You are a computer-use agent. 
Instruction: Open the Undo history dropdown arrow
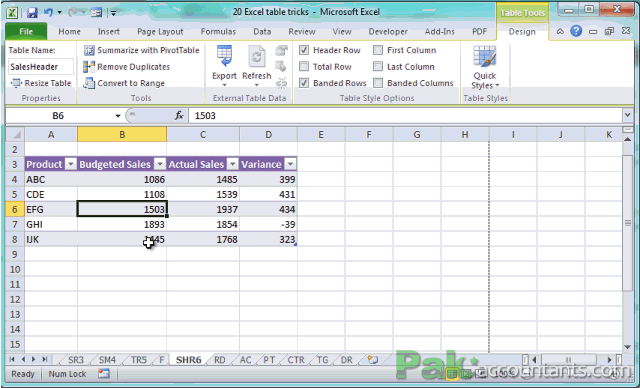pos(60,13)
